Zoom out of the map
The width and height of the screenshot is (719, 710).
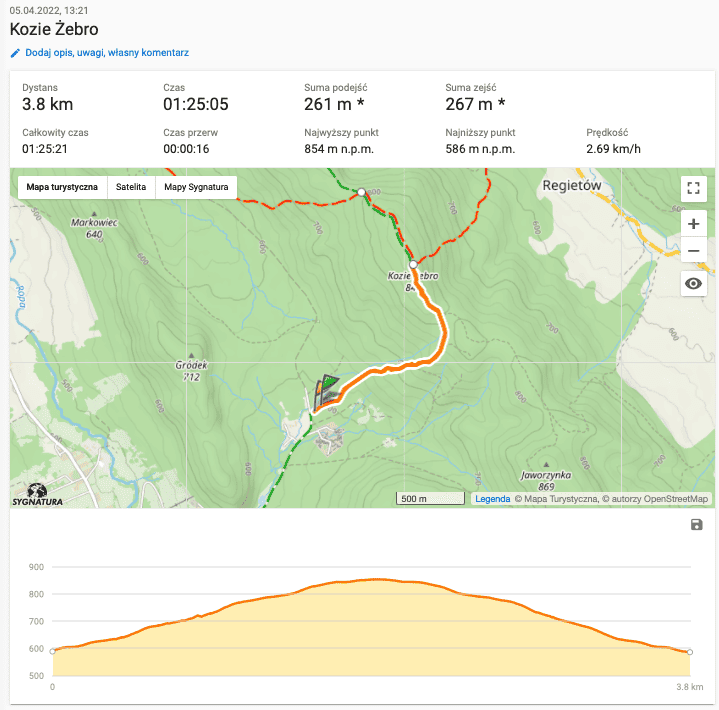(693, 250)
